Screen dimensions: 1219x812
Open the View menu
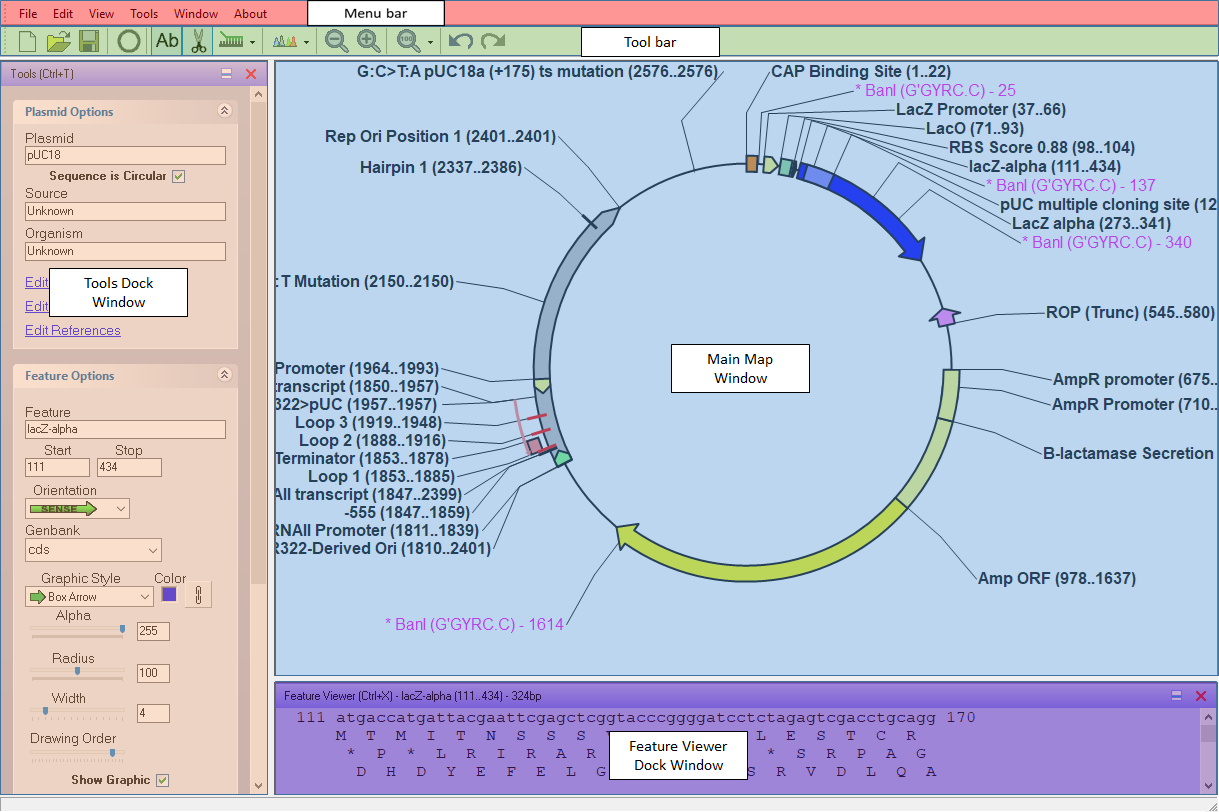click(x=101, y=14)
